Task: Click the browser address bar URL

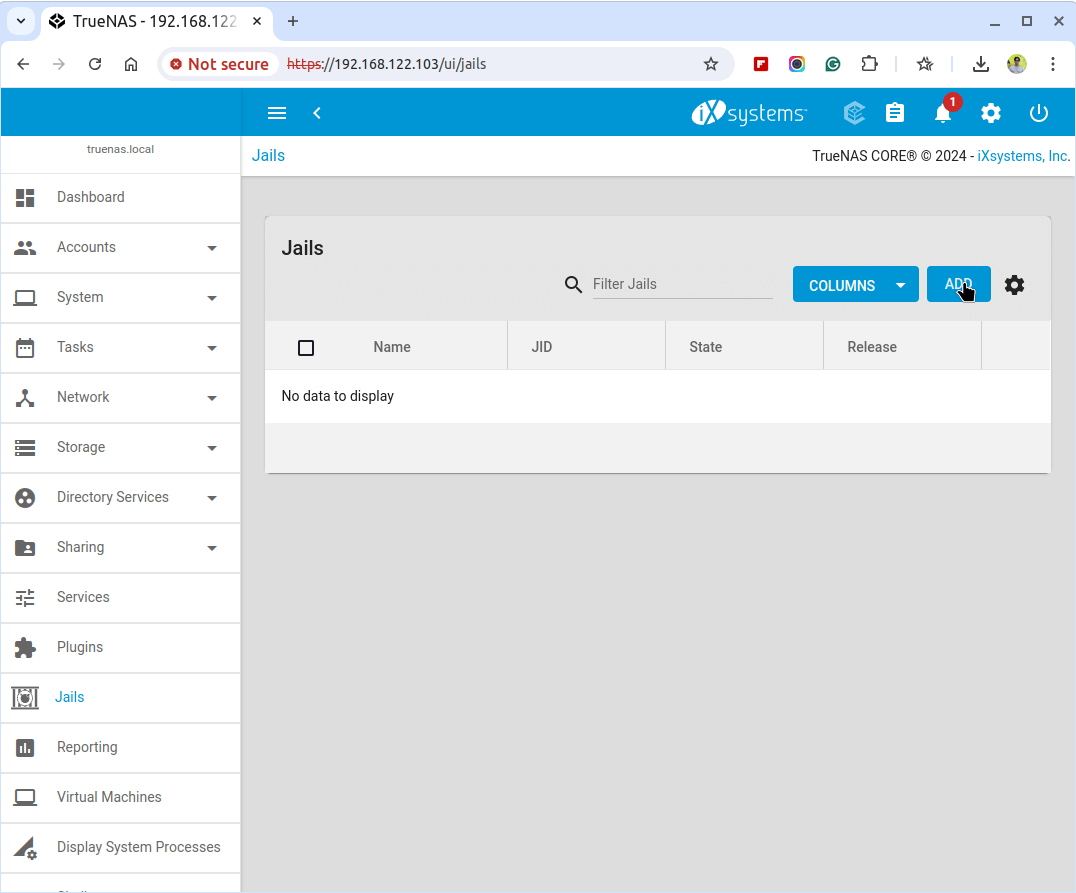Action: point(386,64)
